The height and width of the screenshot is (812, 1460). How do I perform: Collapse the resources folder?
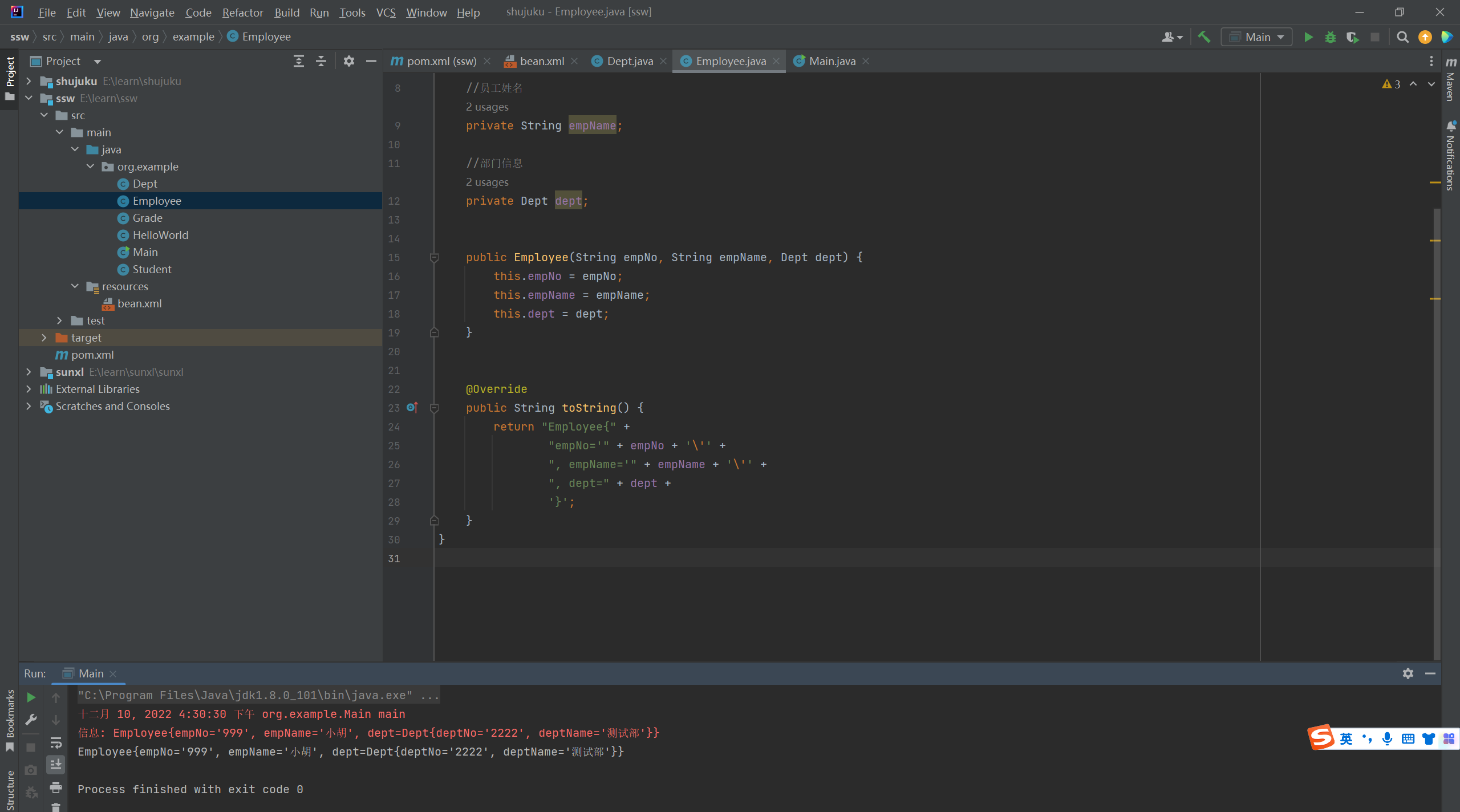[x=75, y=286]
